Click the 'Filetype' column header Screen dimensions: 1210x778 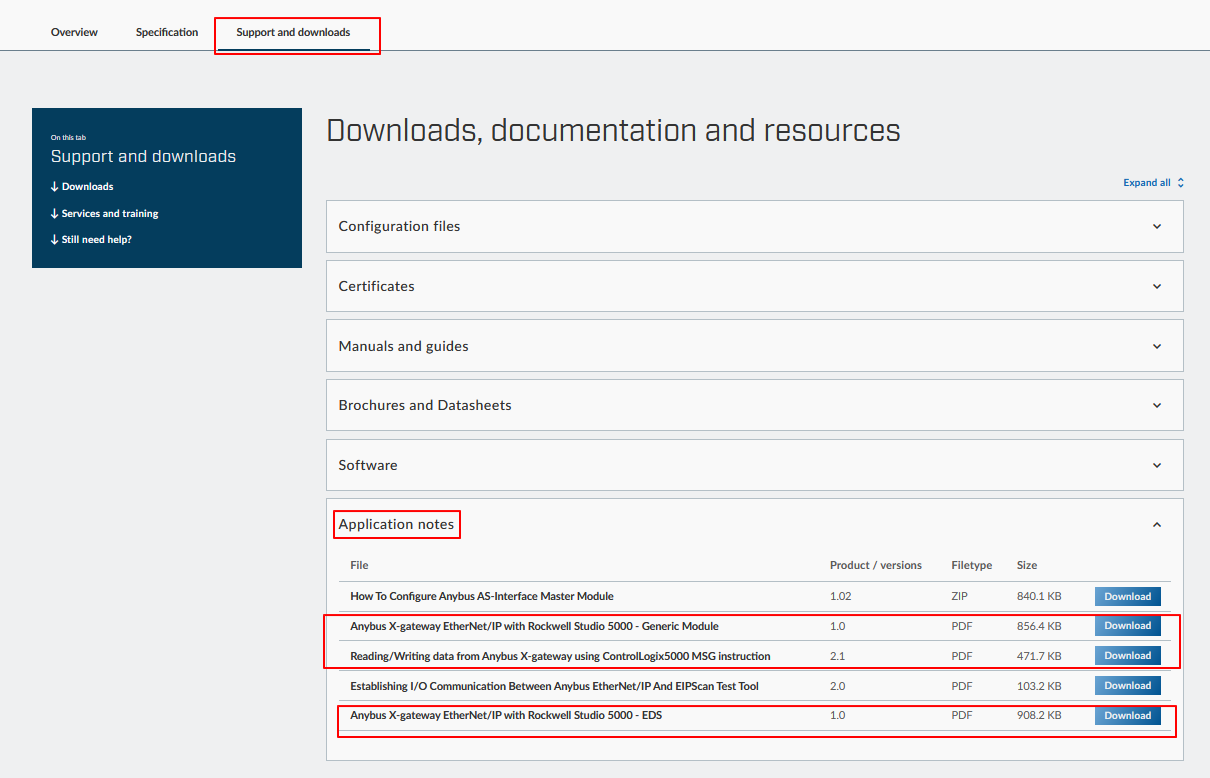click(972, 566)
